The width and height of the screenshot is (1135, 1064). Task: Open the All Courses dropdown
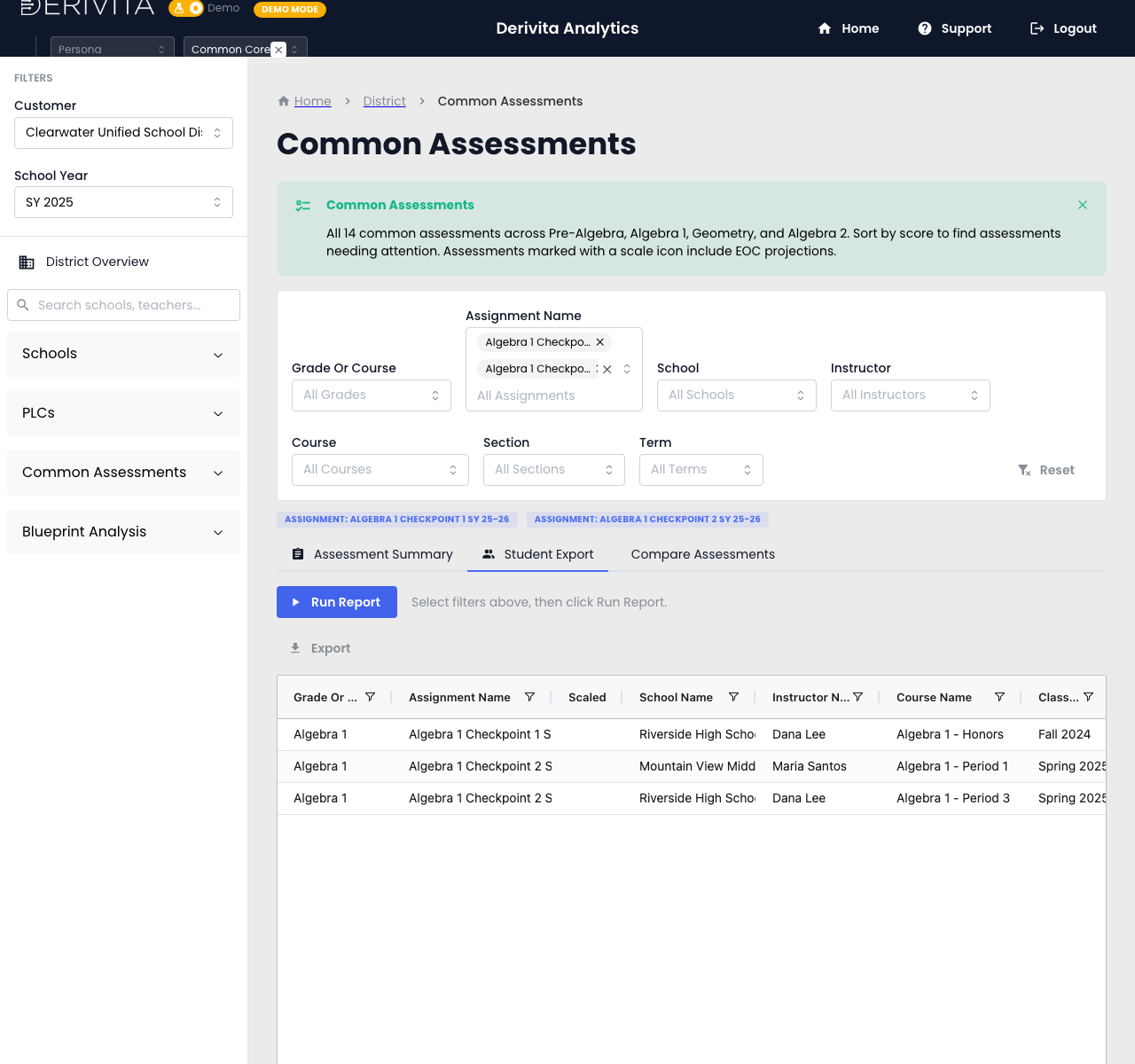tap(380, 470)
